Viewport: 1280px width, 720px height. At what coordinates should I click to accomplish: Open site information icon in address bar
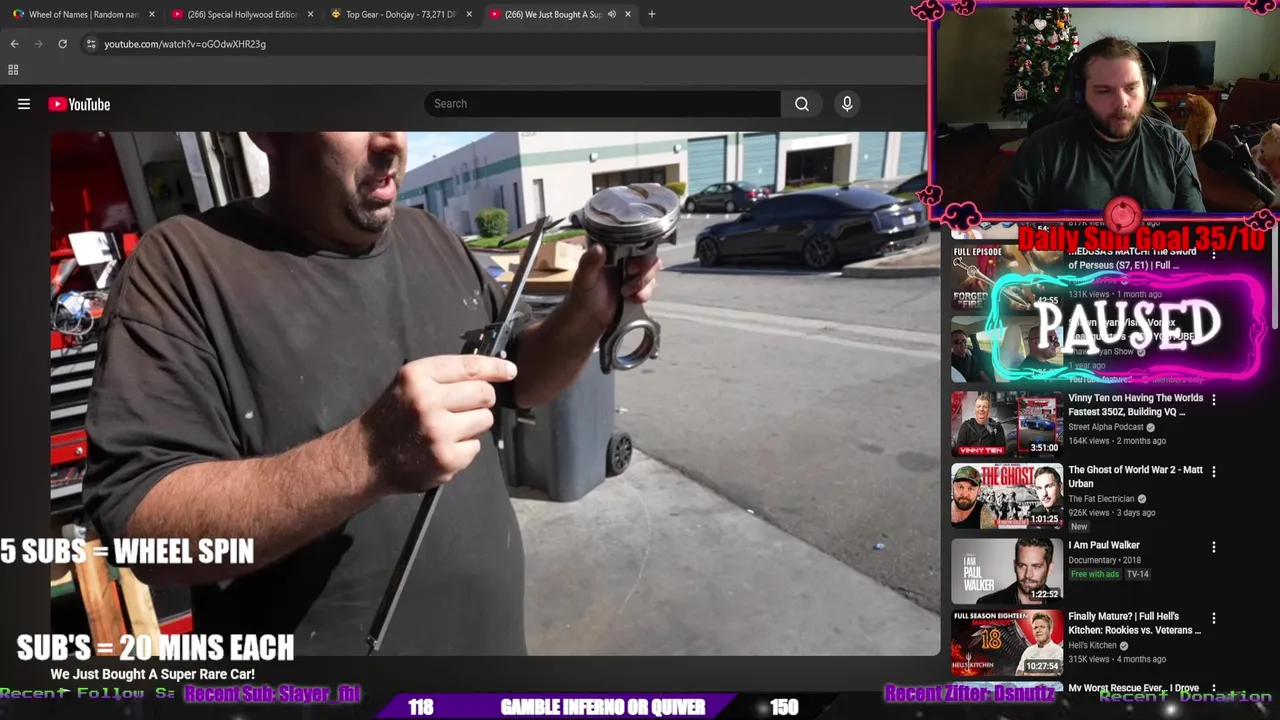pos(91,44)
